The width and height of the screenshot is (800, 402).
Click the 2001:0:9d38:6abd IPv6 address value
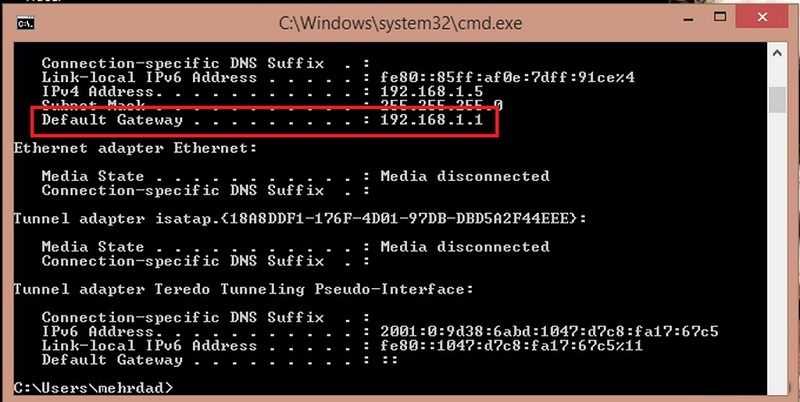coord(549,332)
